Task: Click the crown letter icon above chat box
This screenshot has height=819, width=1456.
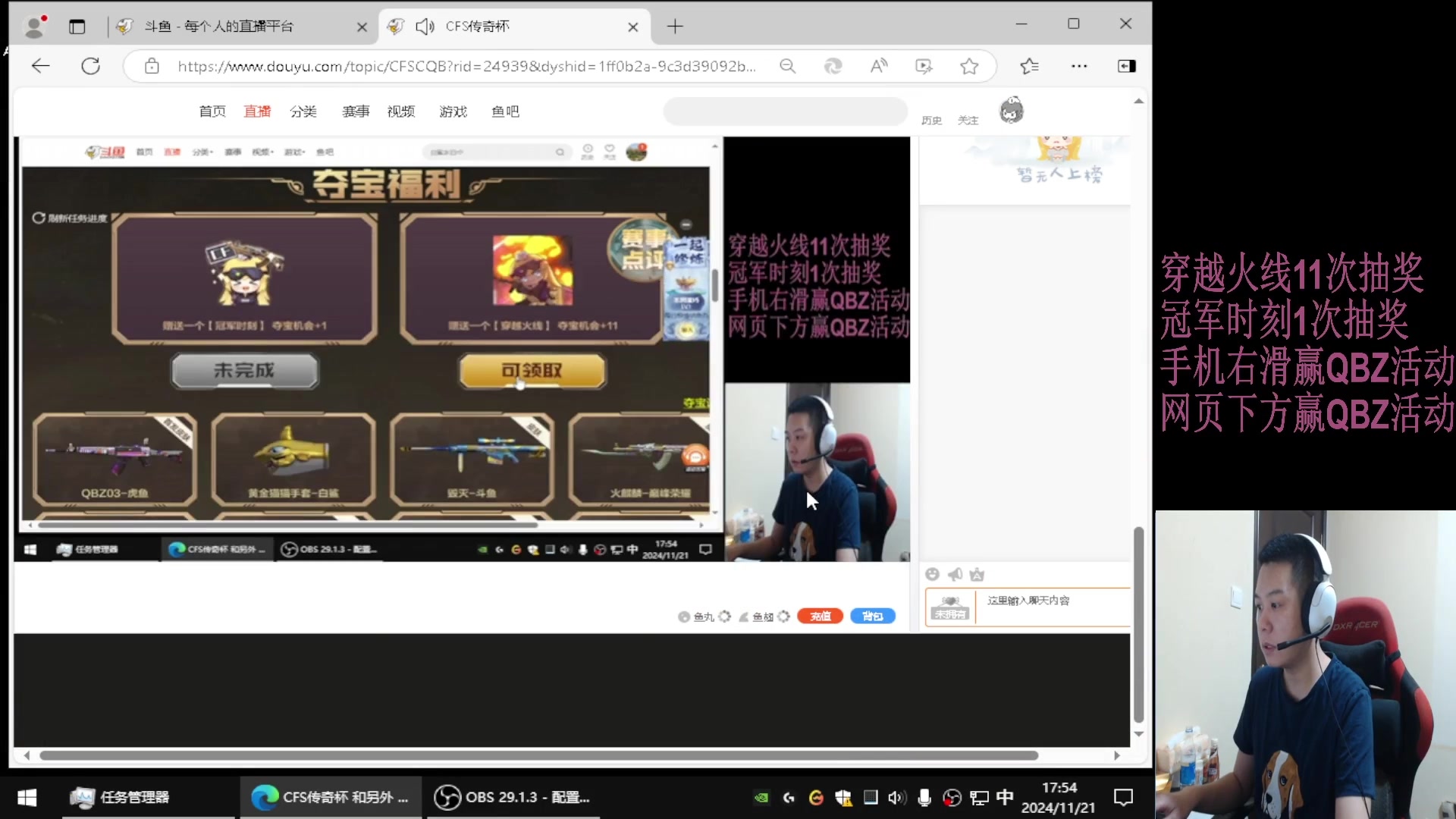Action: pyautogui.click(x=977, y=575)
